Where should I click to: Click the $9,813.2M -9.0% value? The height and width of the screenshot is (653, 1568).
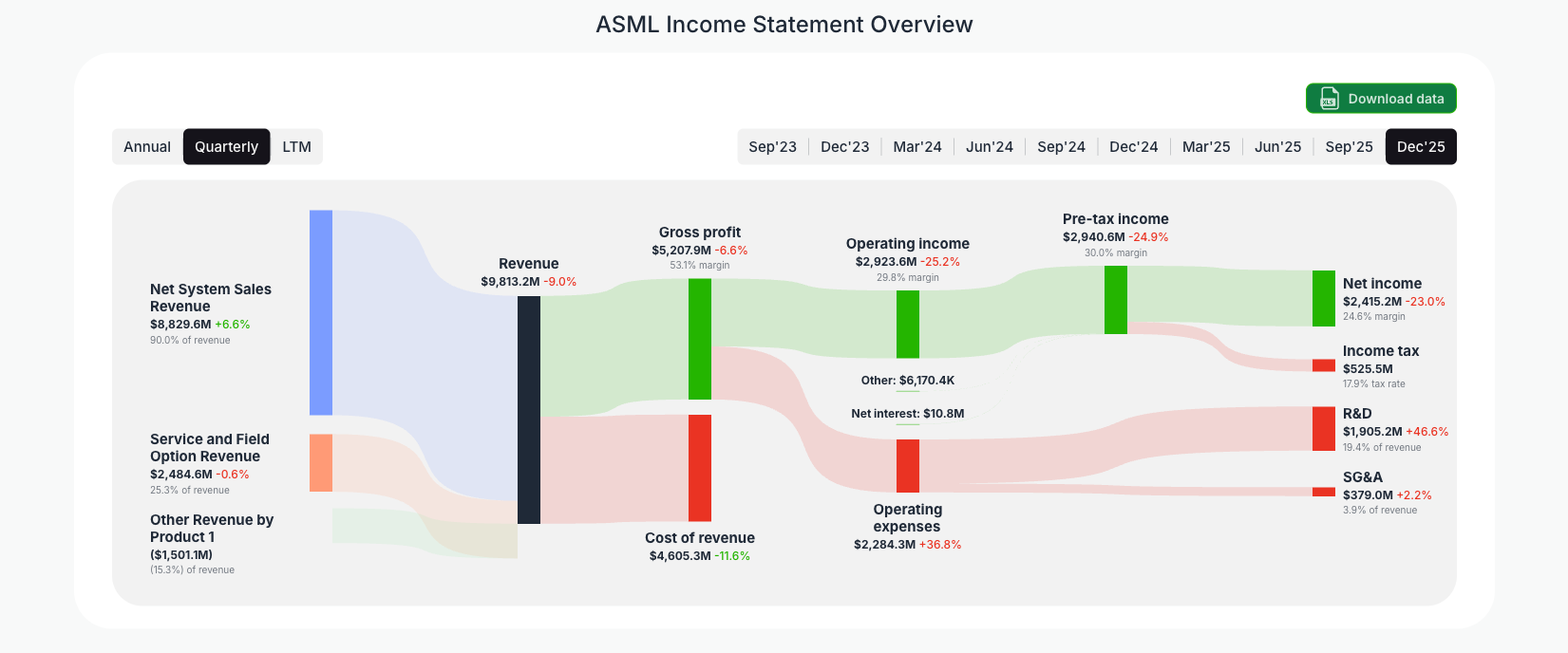(x=529, y=282)
